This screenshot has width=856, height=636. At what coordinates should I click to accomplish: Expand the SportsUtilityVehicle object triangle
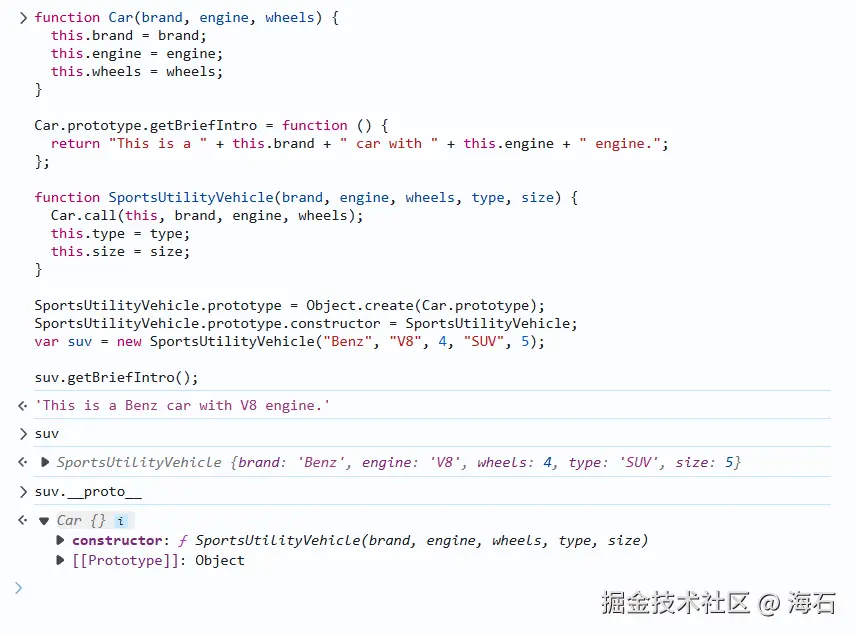click(x=45, y=462)
